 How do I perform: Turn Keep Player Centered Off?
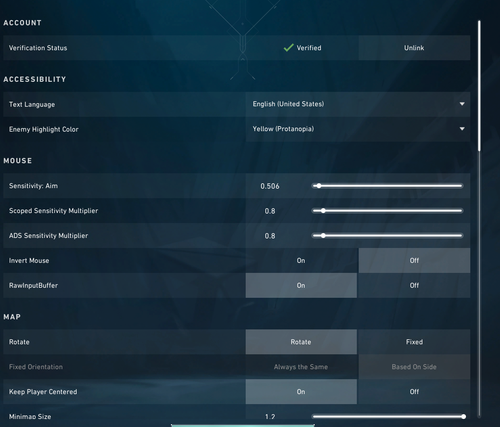tap(414, 392)
